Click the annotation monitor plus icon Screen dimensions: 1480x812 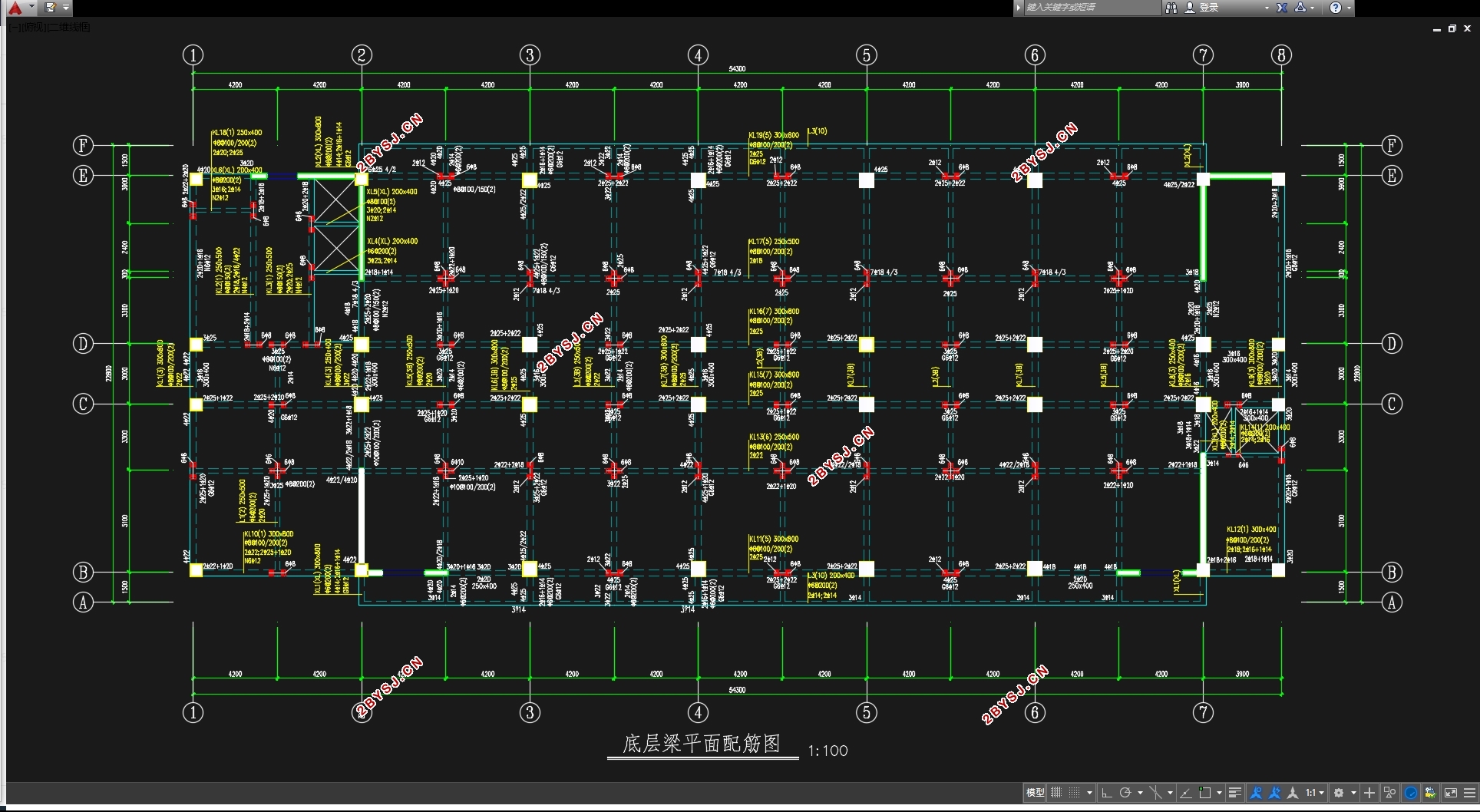(1369, 793)
